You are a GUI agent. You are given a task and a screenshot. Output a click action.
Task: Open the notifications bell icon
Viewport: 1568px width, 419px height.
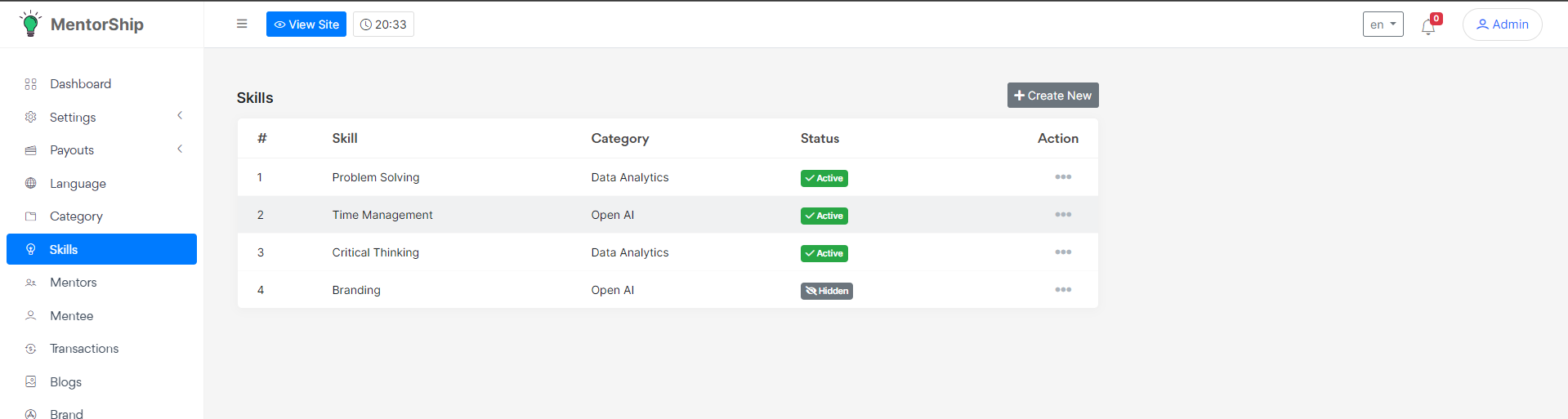click(1427, 27)
